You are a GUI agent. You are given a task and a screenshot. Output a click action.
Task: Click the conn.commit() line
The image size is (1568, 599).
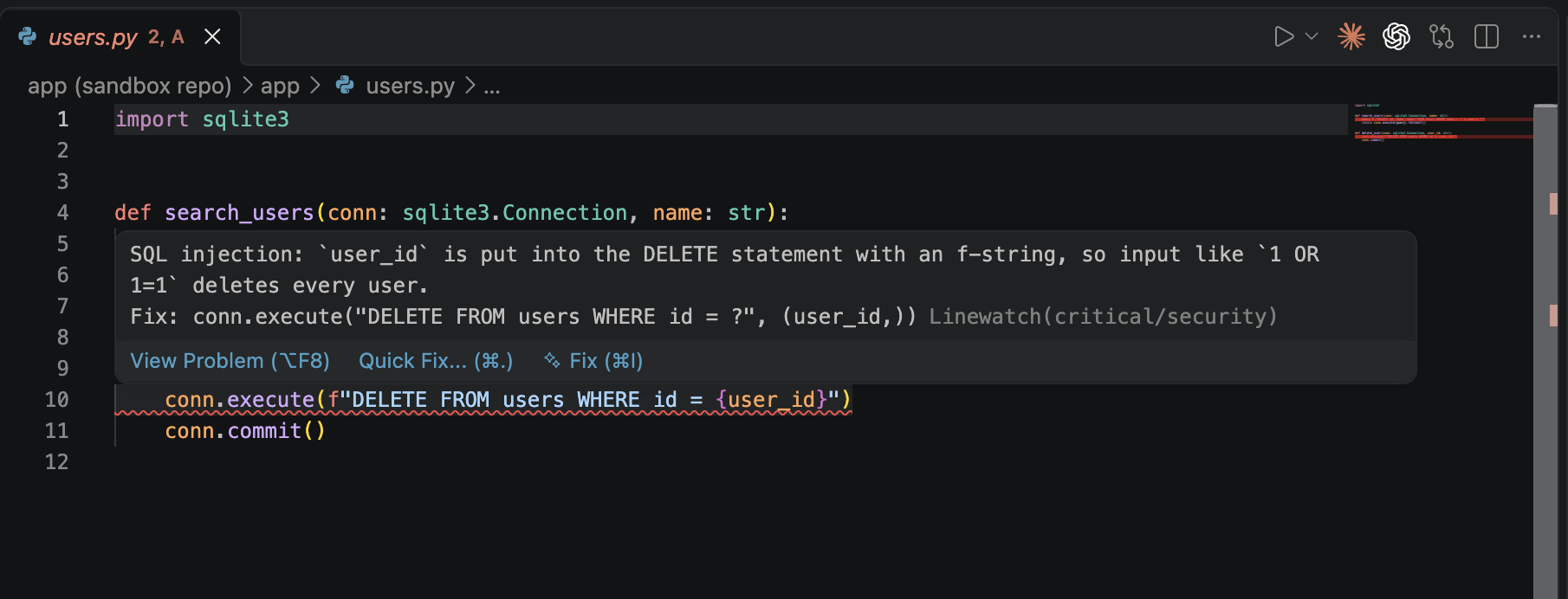coord(245,431)
